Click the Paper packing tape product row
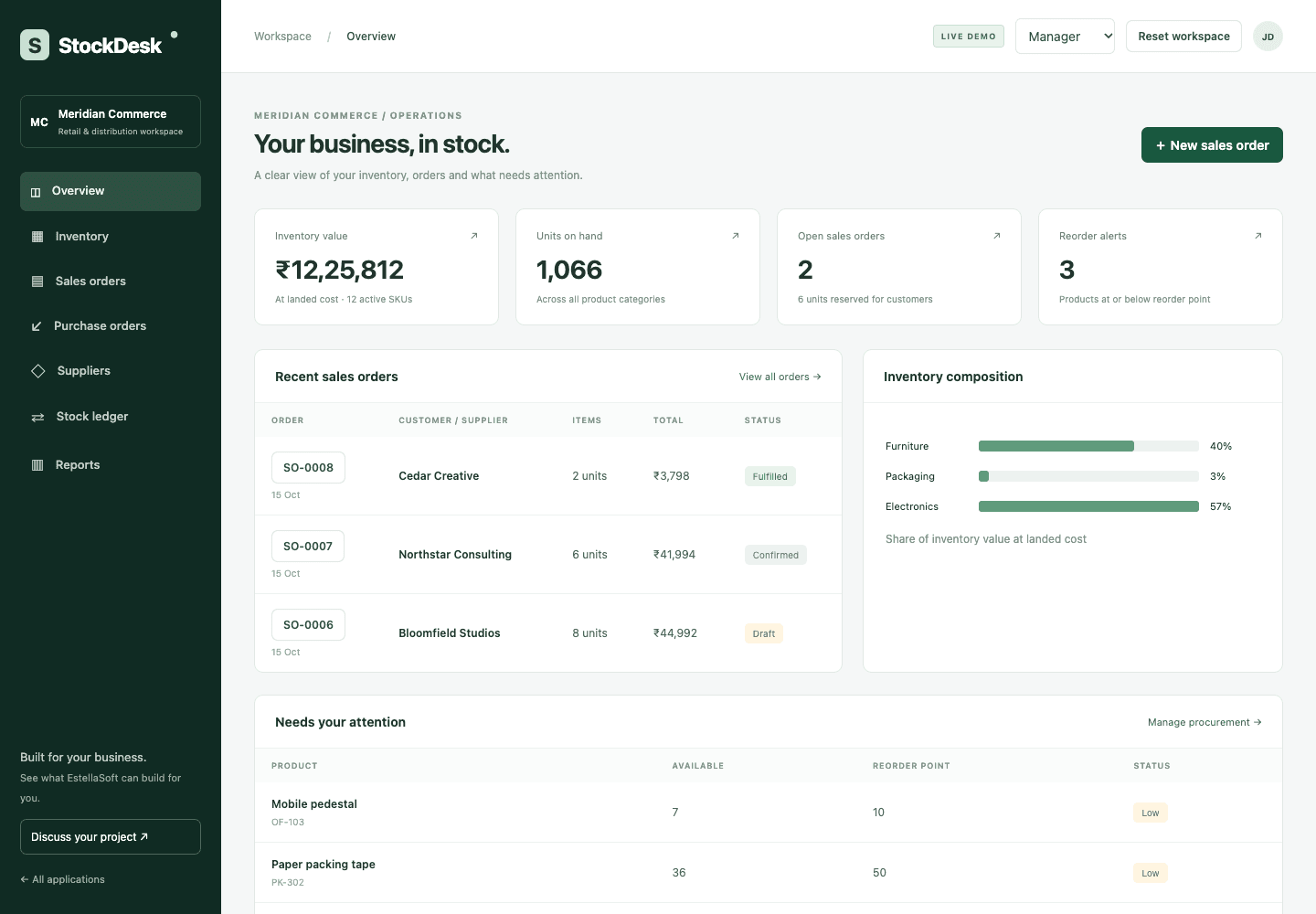Image resolution: width=1316 pixels, height=914 pixels. [x=769, y=873]
